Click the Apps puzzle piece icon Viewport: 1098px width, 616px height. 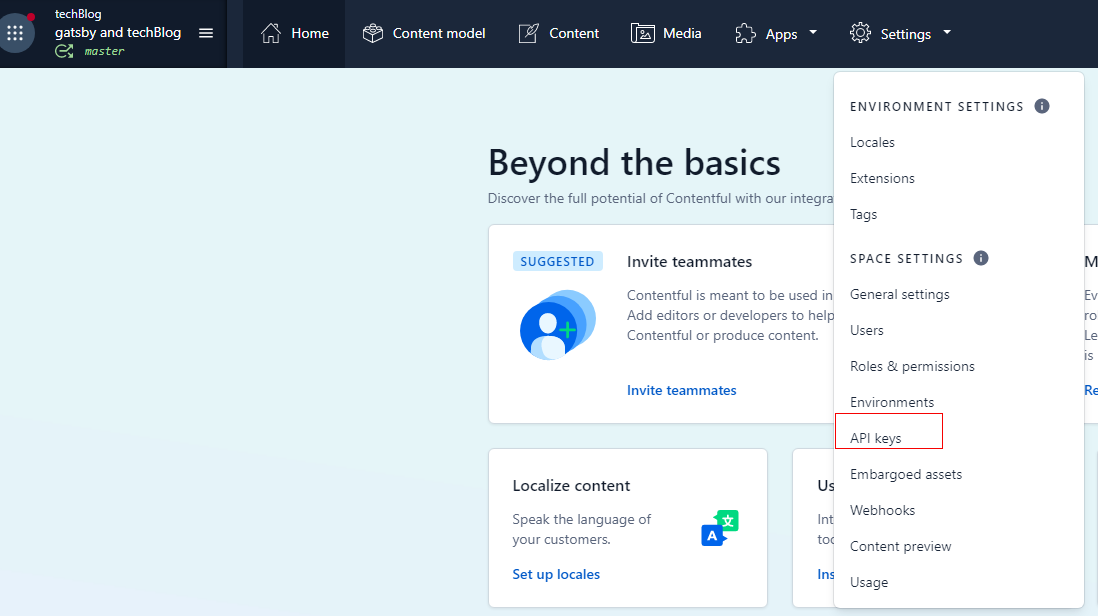pyautogui.click(x=746, y=33)
